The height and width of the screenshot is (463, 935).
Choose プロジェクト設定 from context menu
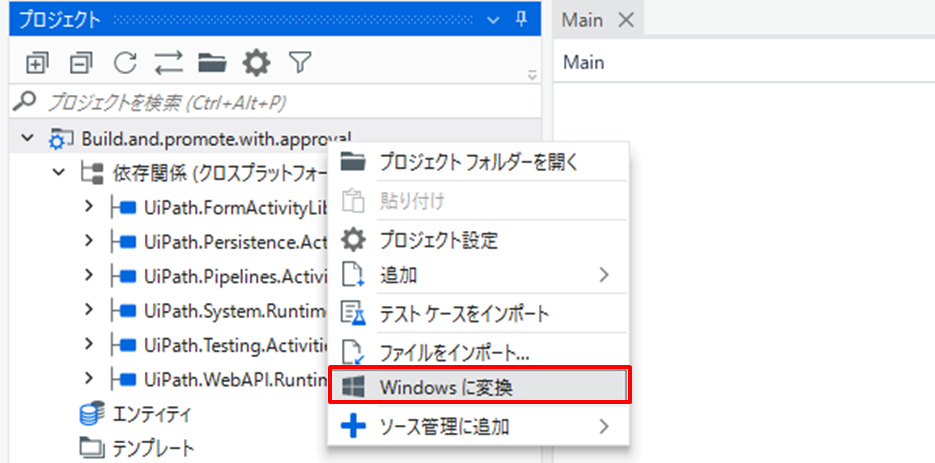pyautogui.click(x=479, y=240)
